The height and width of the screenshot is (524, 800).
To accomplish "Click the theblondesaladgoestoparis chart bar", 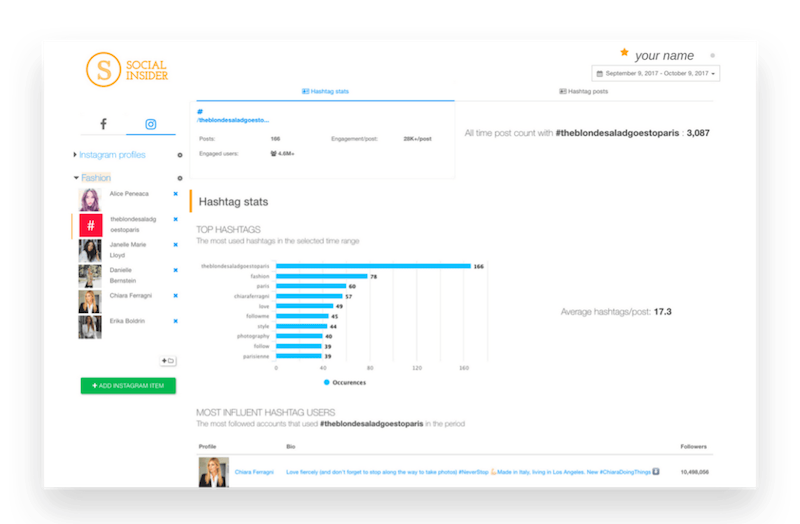I will (373, 266).
